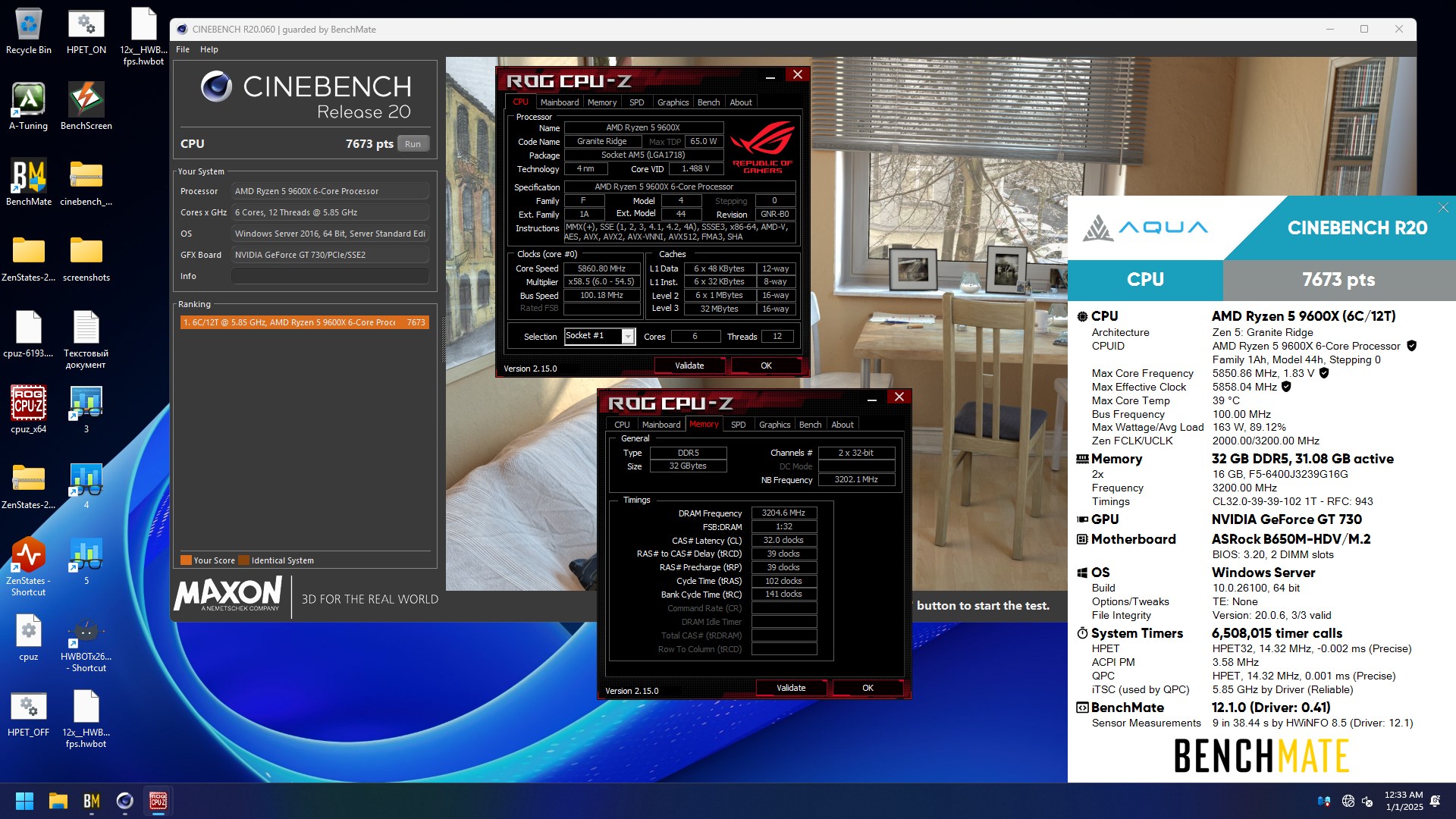Switch to ROG CPU-Z in the taskbar
This screenshot has height=819, width=1456.
pyautogui.click(x=158, y=801)
